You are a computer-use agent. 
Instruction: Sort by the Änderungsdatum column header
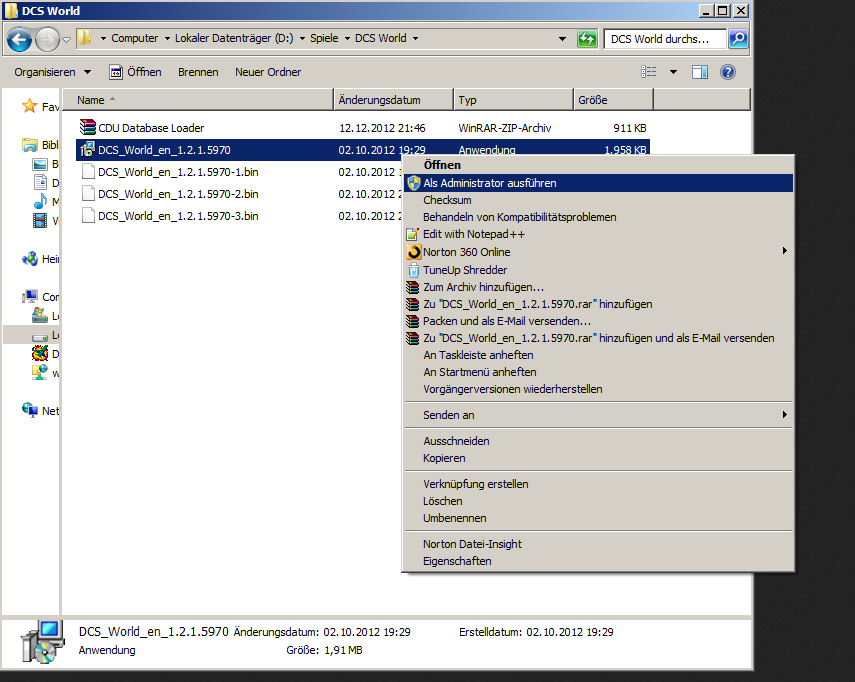[393, 100]
